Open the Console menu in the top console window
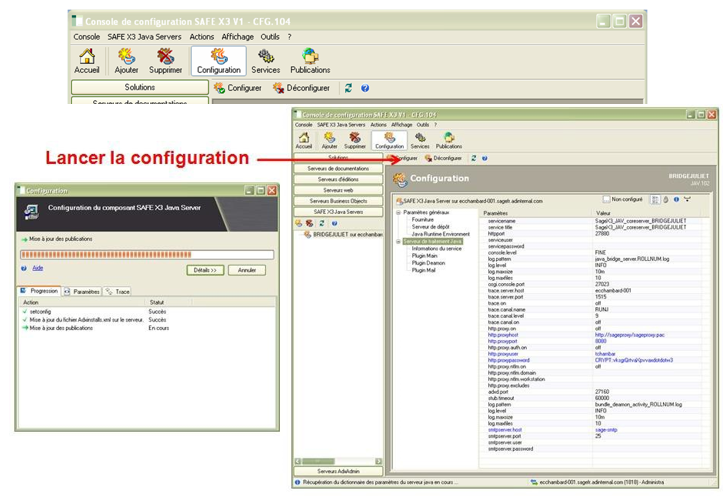The width and height of the screenshot is (725, 496). tap(86, 37)
